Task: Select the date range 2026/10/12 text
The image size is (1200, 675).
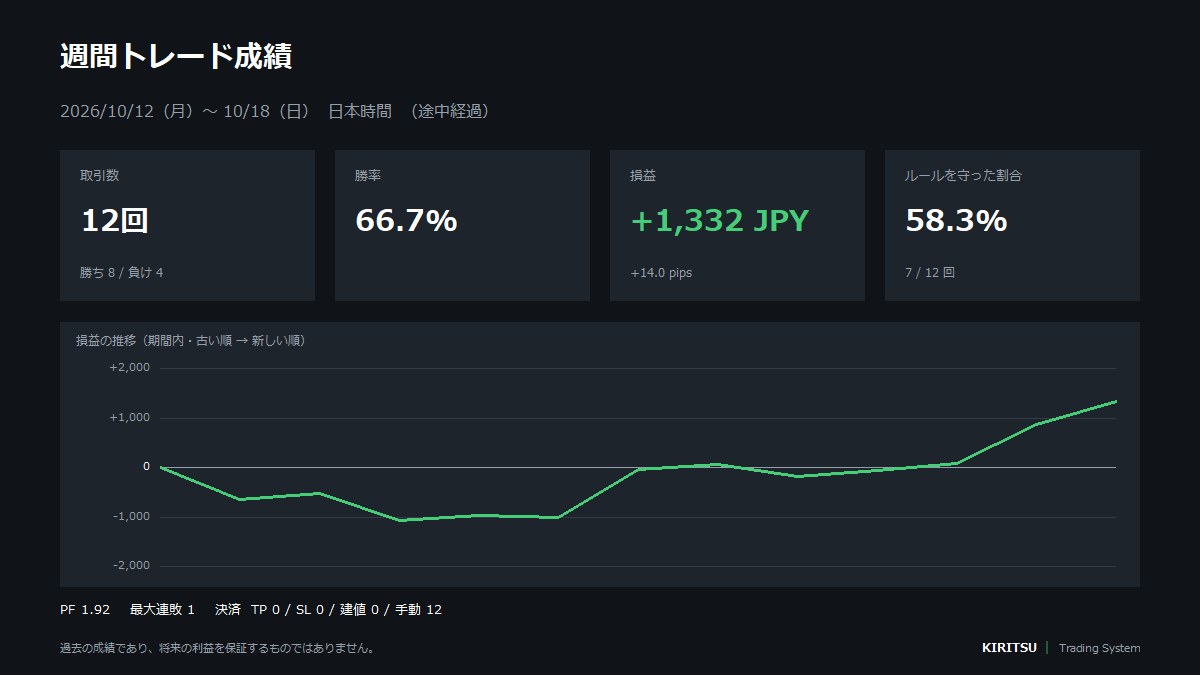Action: point(107,111)
